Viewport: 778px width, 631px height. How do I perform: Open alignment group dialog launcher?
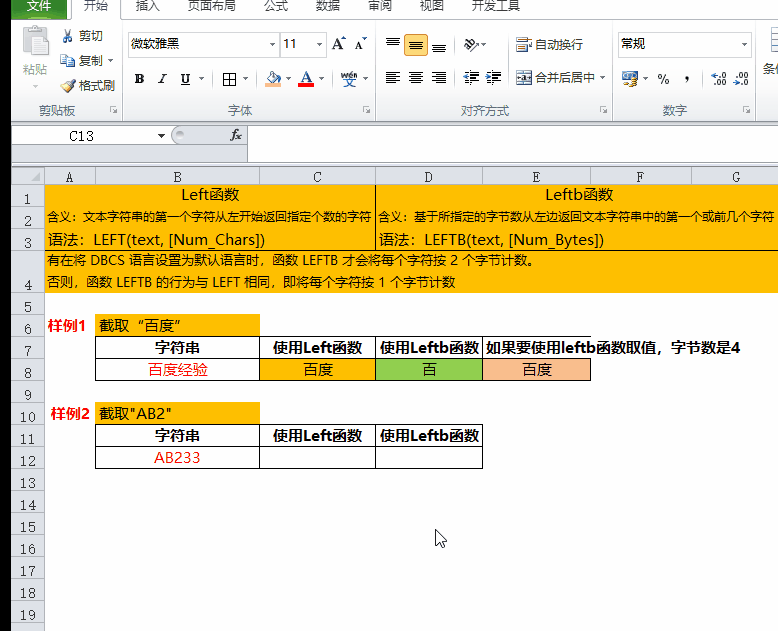(603, 110)
